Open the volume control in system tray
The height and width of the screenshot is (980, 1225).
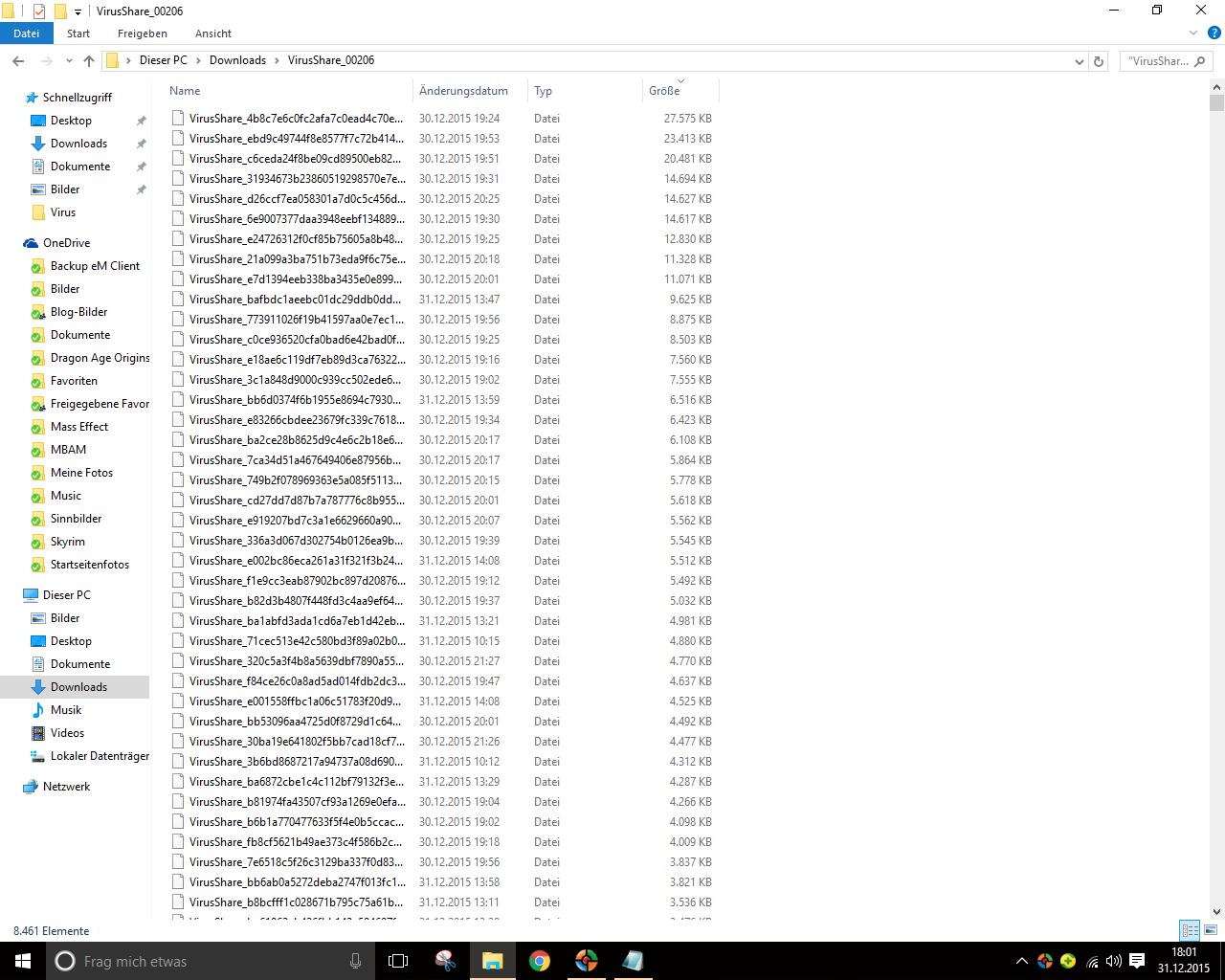(x=1113, y=961)
